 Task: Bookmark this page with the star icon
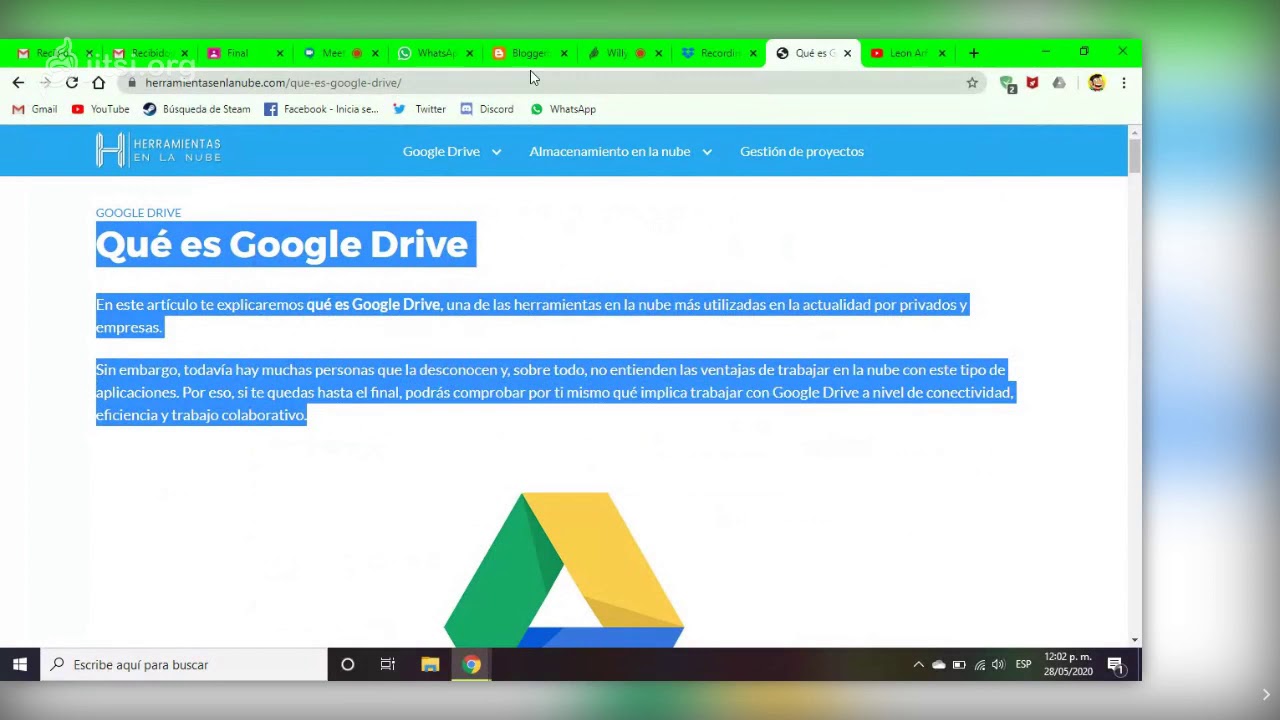[972, 83]
